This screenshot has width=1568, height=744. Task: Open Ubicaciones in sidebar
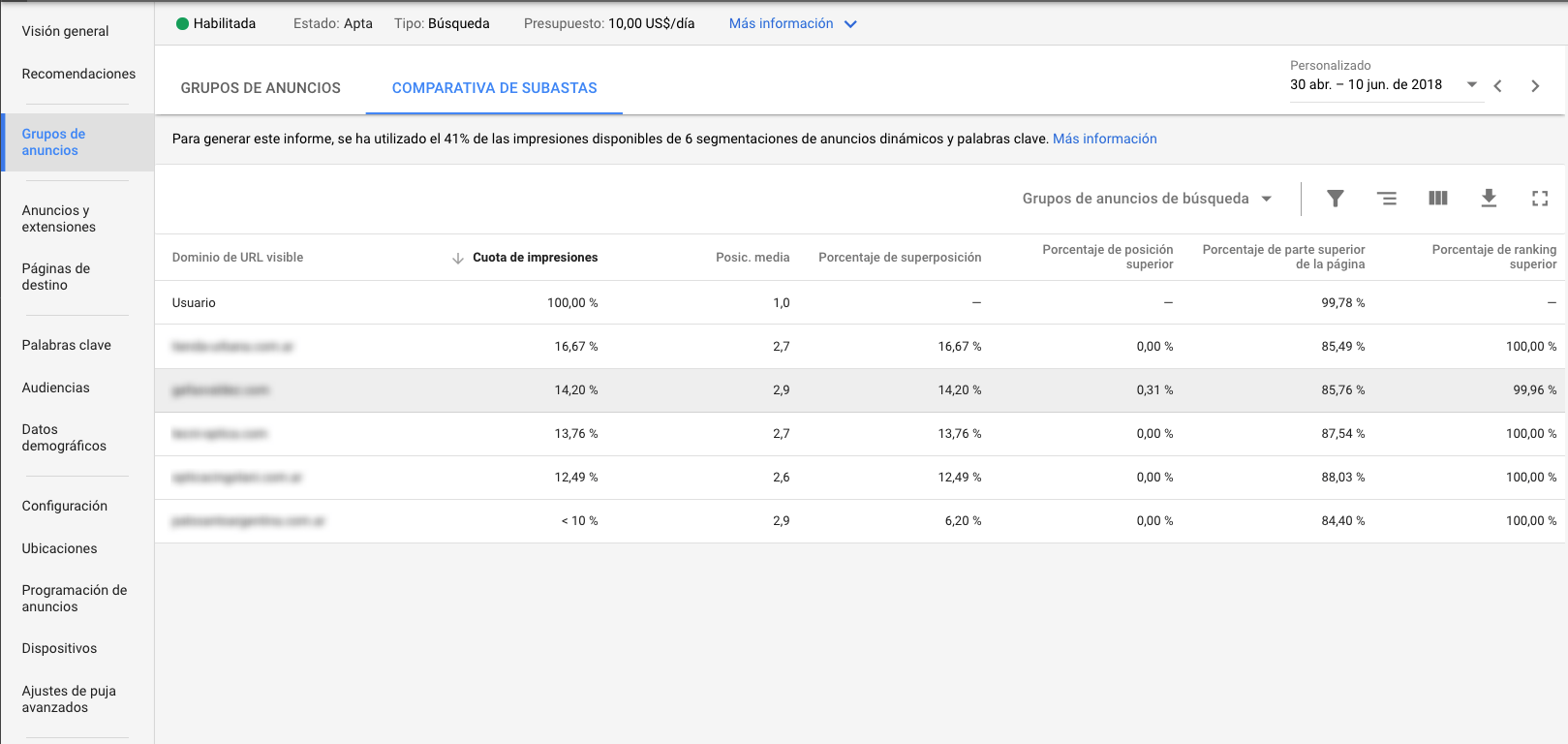click(60, 548)
